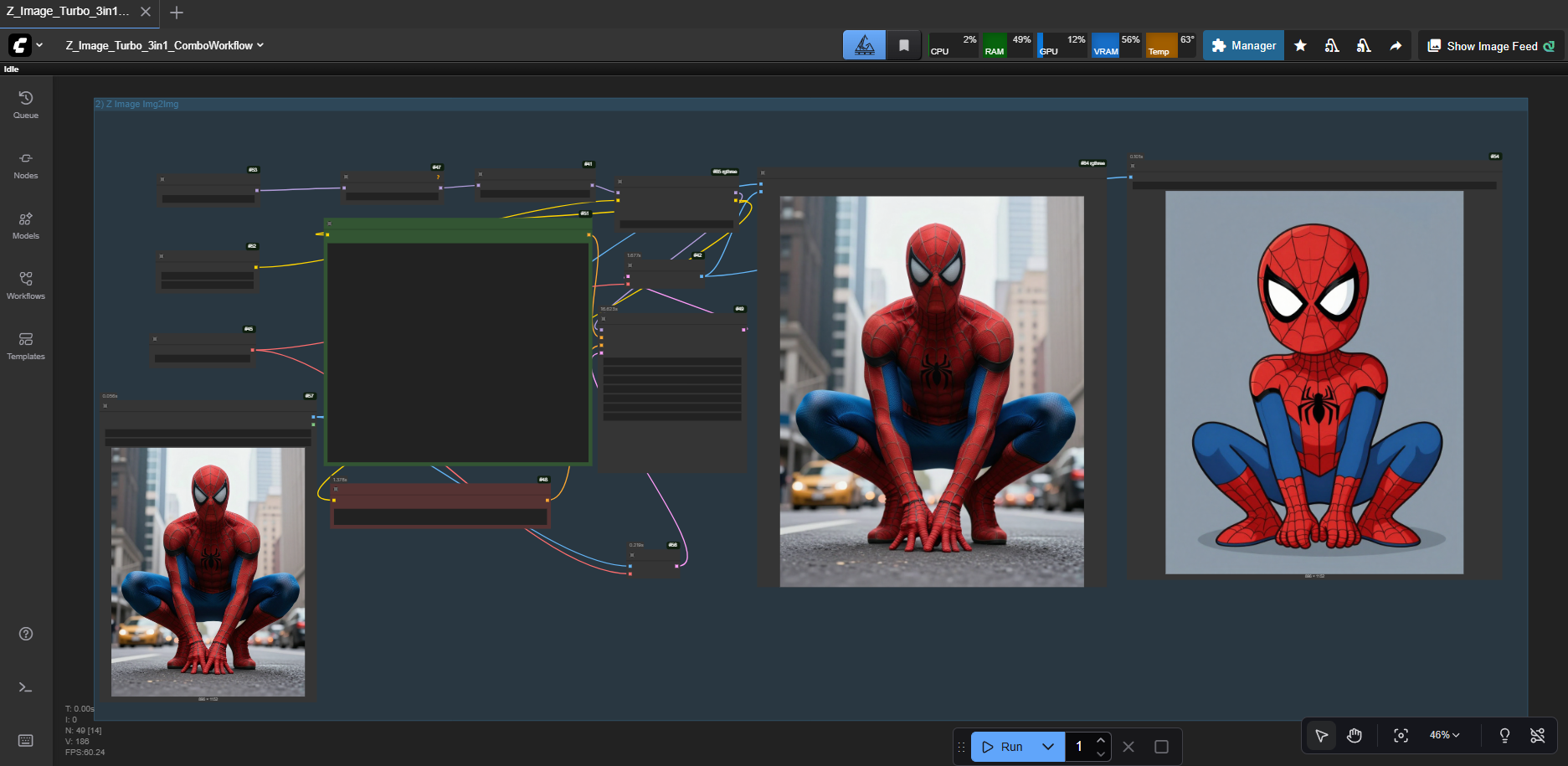
Task: Click the help question mark icon
Action: pyautogui.click(x=26, y=634)
